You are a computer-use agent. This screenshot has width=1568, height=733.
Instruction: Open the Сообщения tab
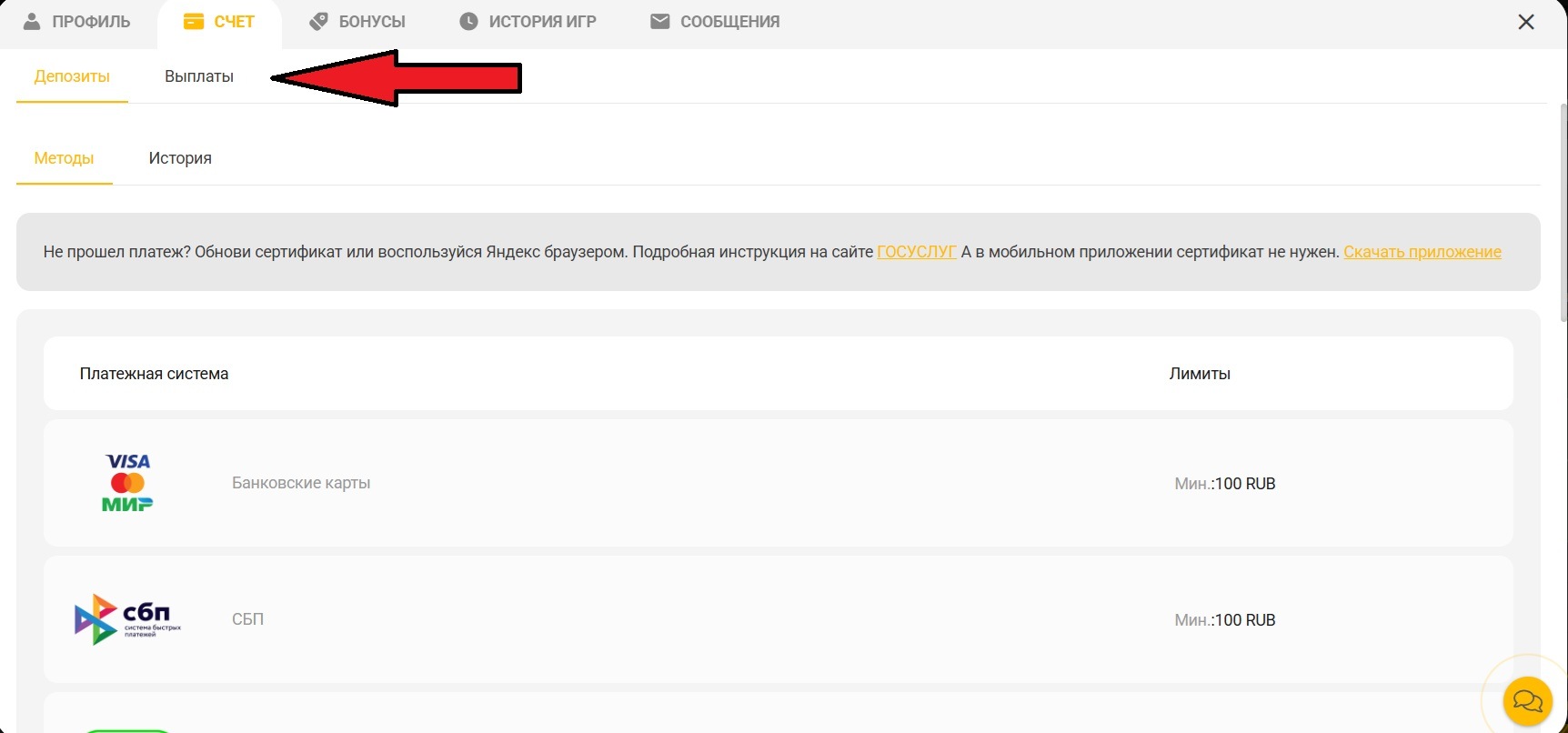coord(715,22)
